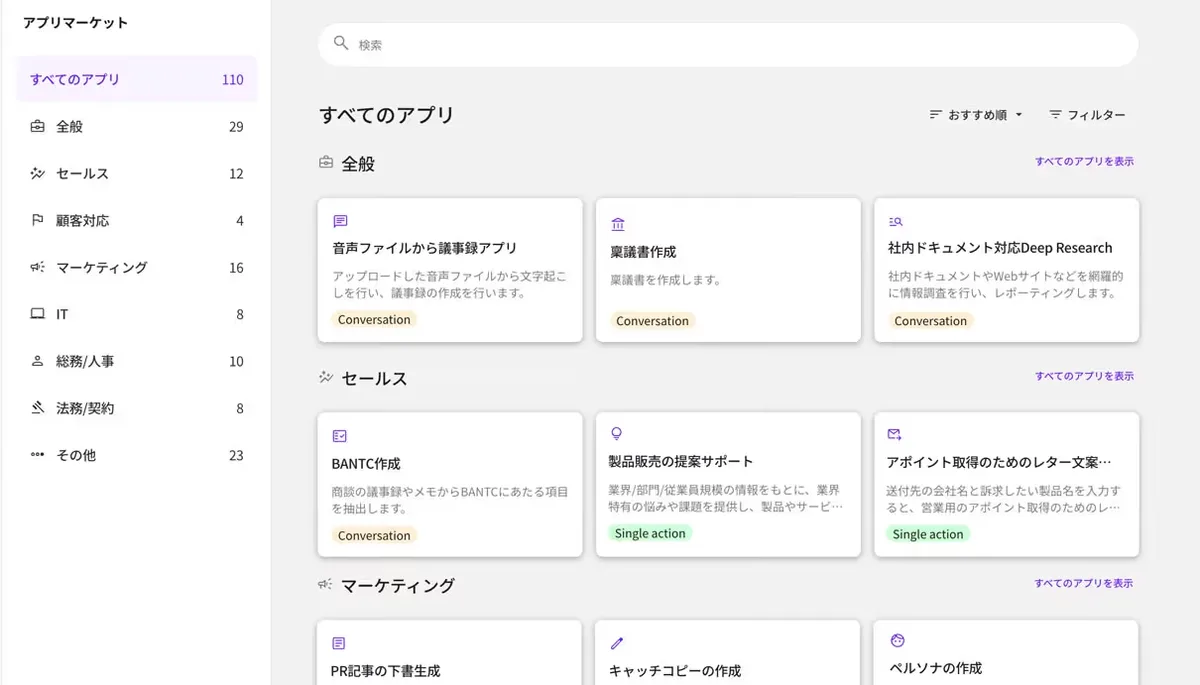This screenshot has width=1200, height=685.
Task: Click the flag icon beside 顧客対応
Action: pyautogui.click(x=38, y=220)
